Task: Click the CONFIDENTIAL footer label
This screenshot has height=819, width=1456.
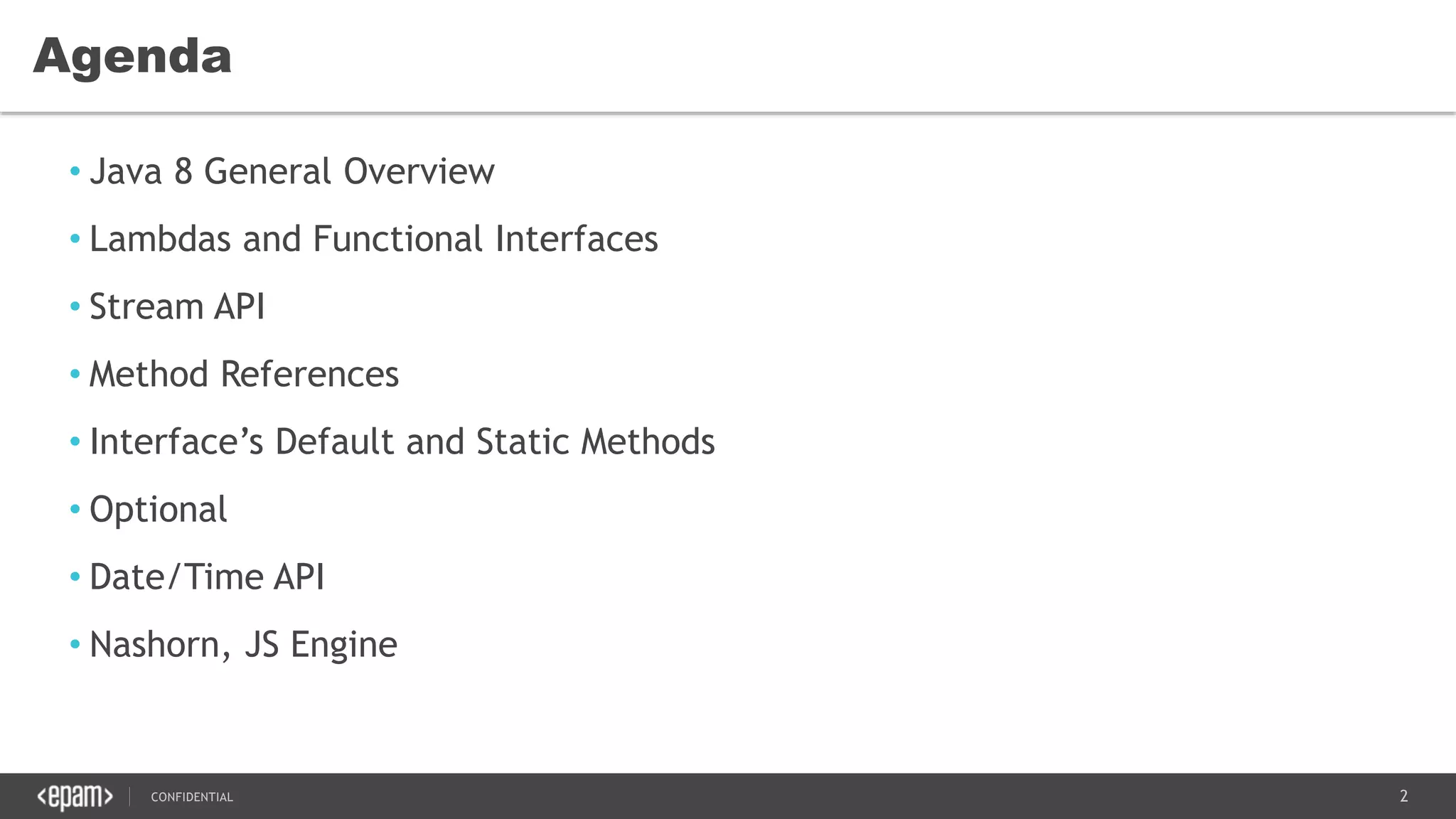Action: (x=192, y=797)
